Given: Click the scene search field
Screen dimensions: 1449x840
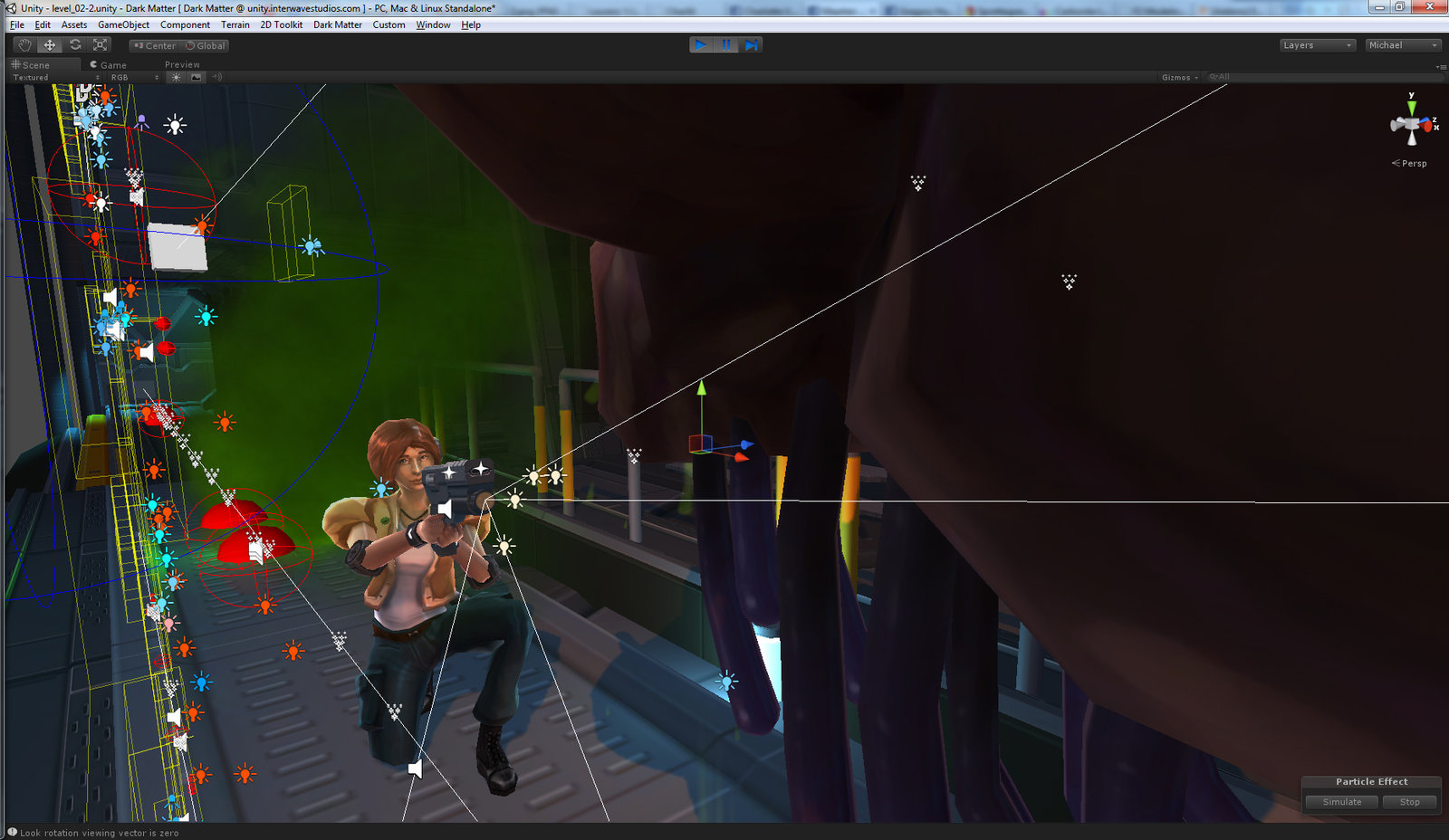Looking at the screenshot, I should coord(1324,77).
